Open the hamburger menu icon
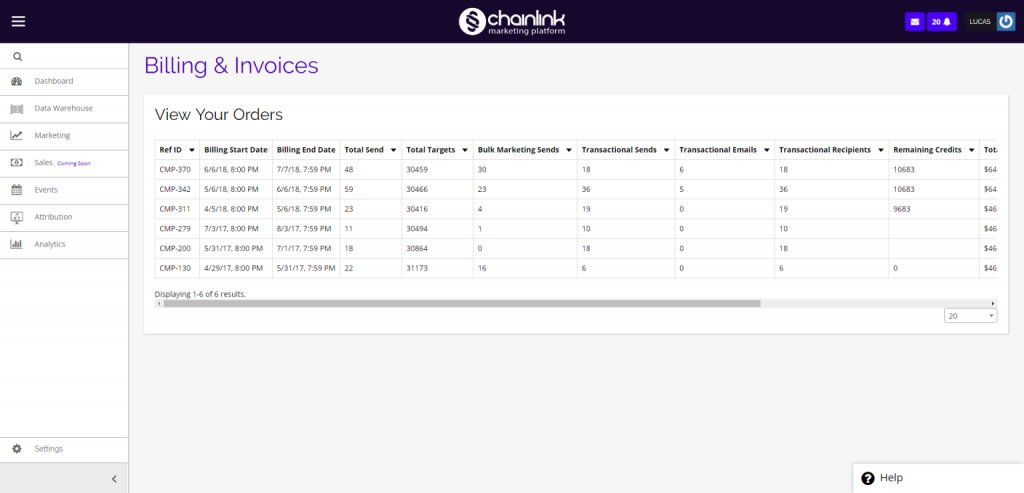Screen dimensions: 1024x493 pyautogui.click(x=18, y=22)
